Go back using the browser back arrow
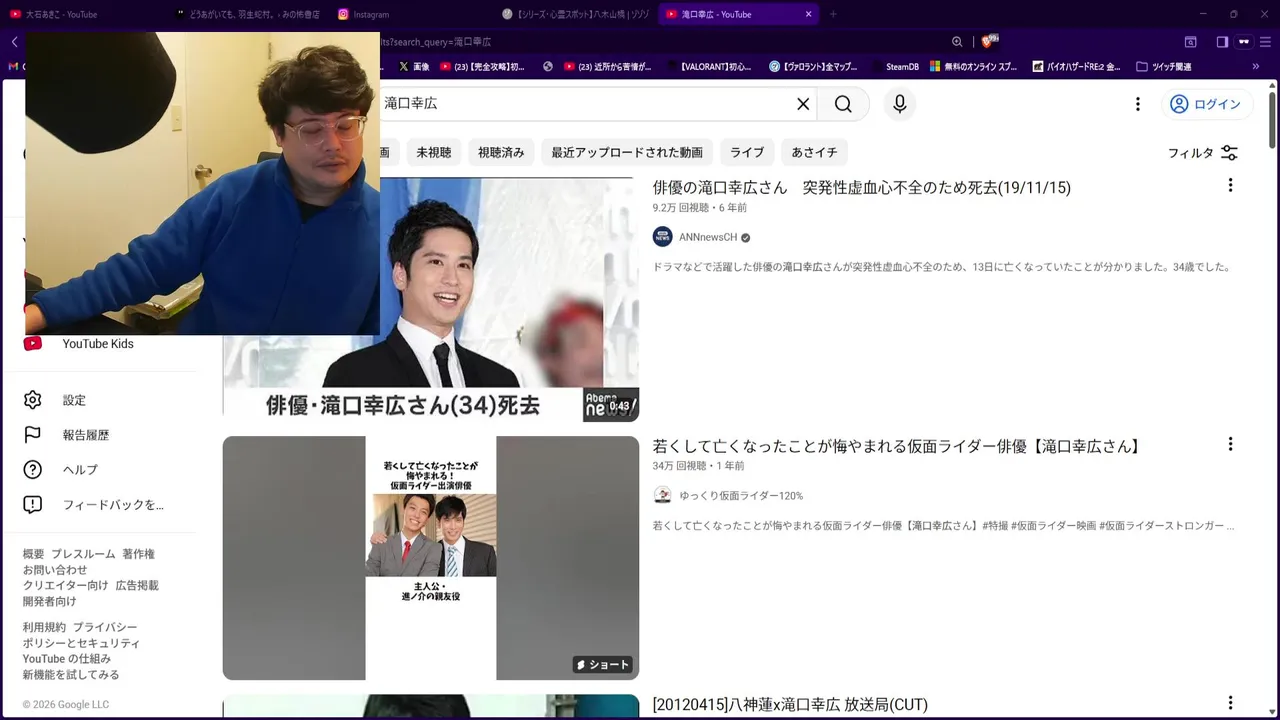The width and height of the screenshot is (1280, 720). coord(14,42)
